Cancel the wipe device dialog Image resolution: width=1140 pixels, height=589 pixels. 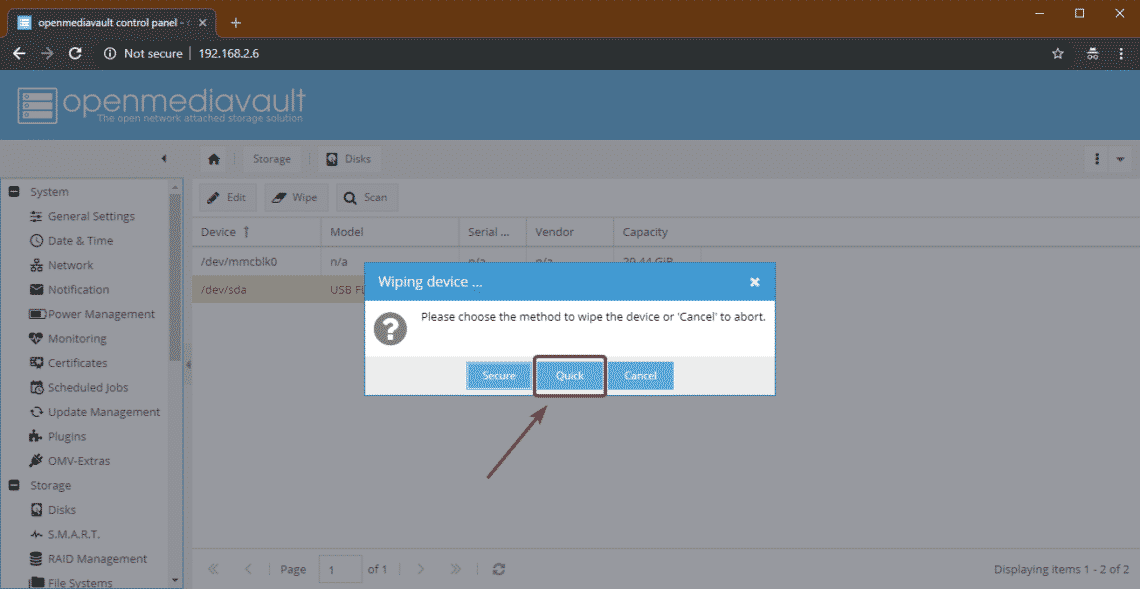641,376
